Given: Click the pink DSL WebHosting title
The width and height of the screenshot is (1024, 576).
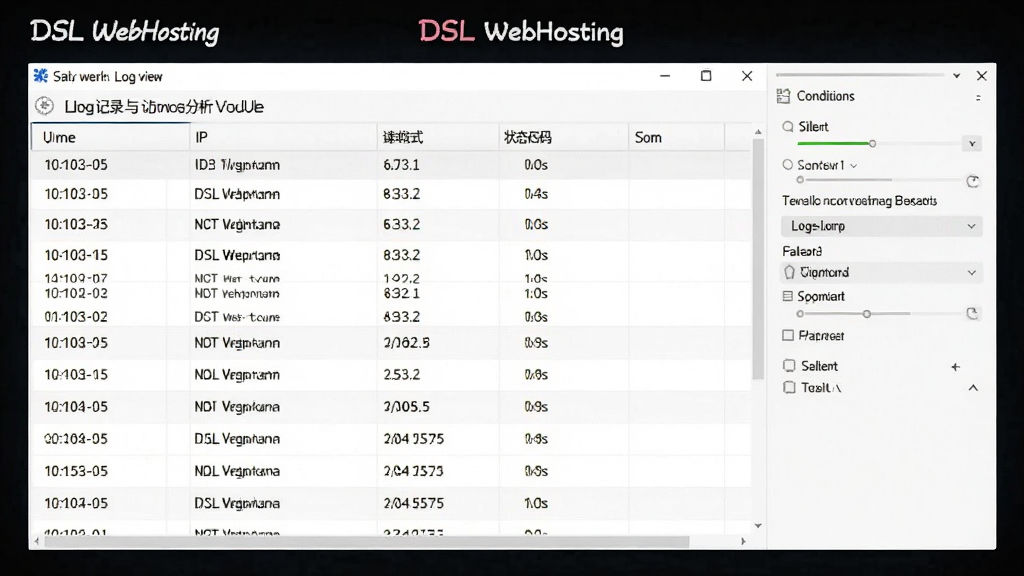Looking at the screenshot, I should 521,31.
